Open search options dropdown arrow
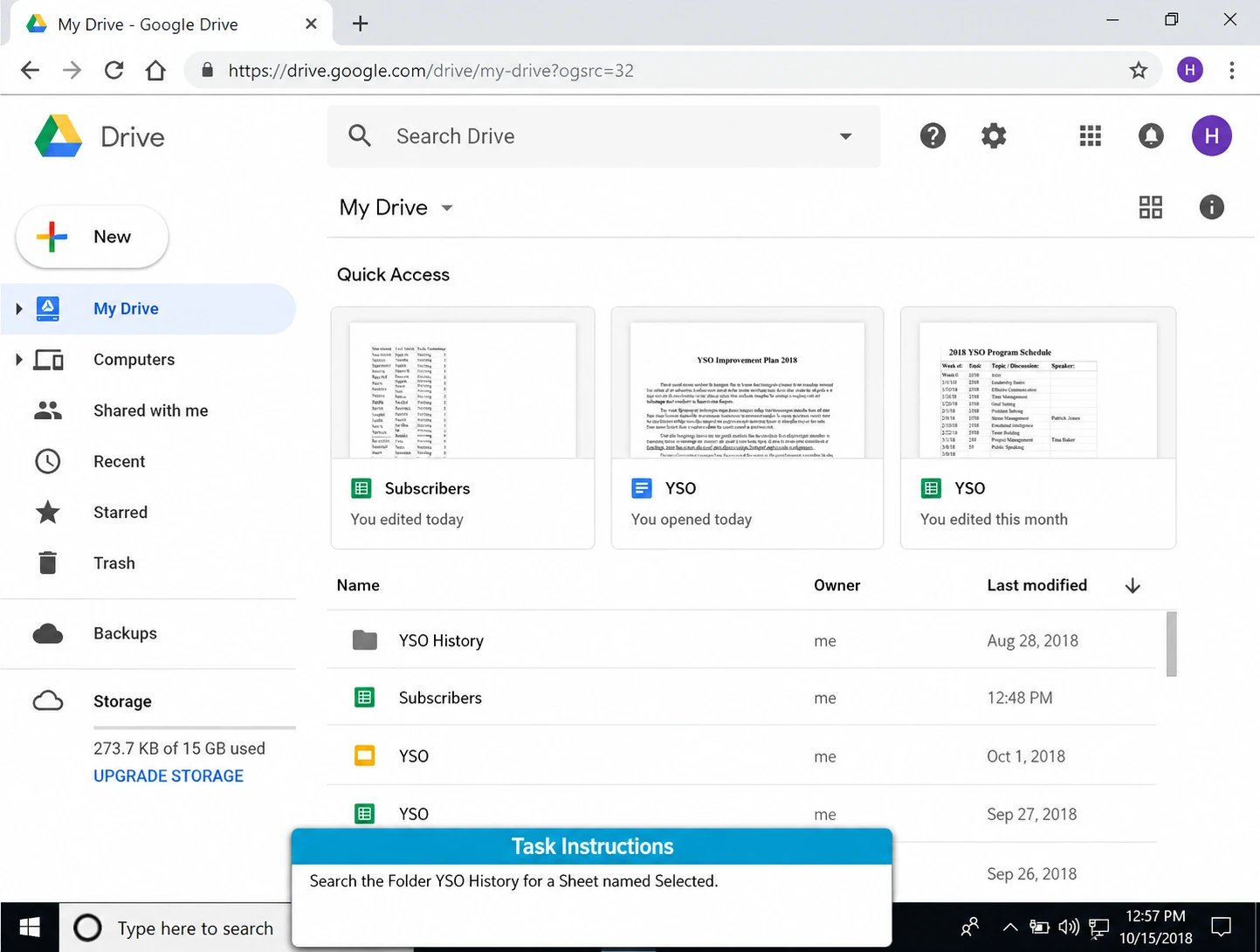This screenshot has width=1260, height=952. point(845,136)
